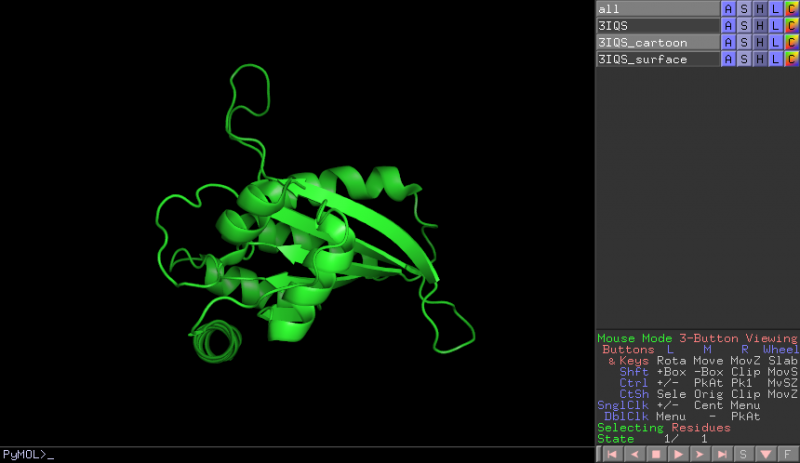Toggle visibility of 3IQS object
The width and height of the screenshot is (800, 463).
pos(657,25)
